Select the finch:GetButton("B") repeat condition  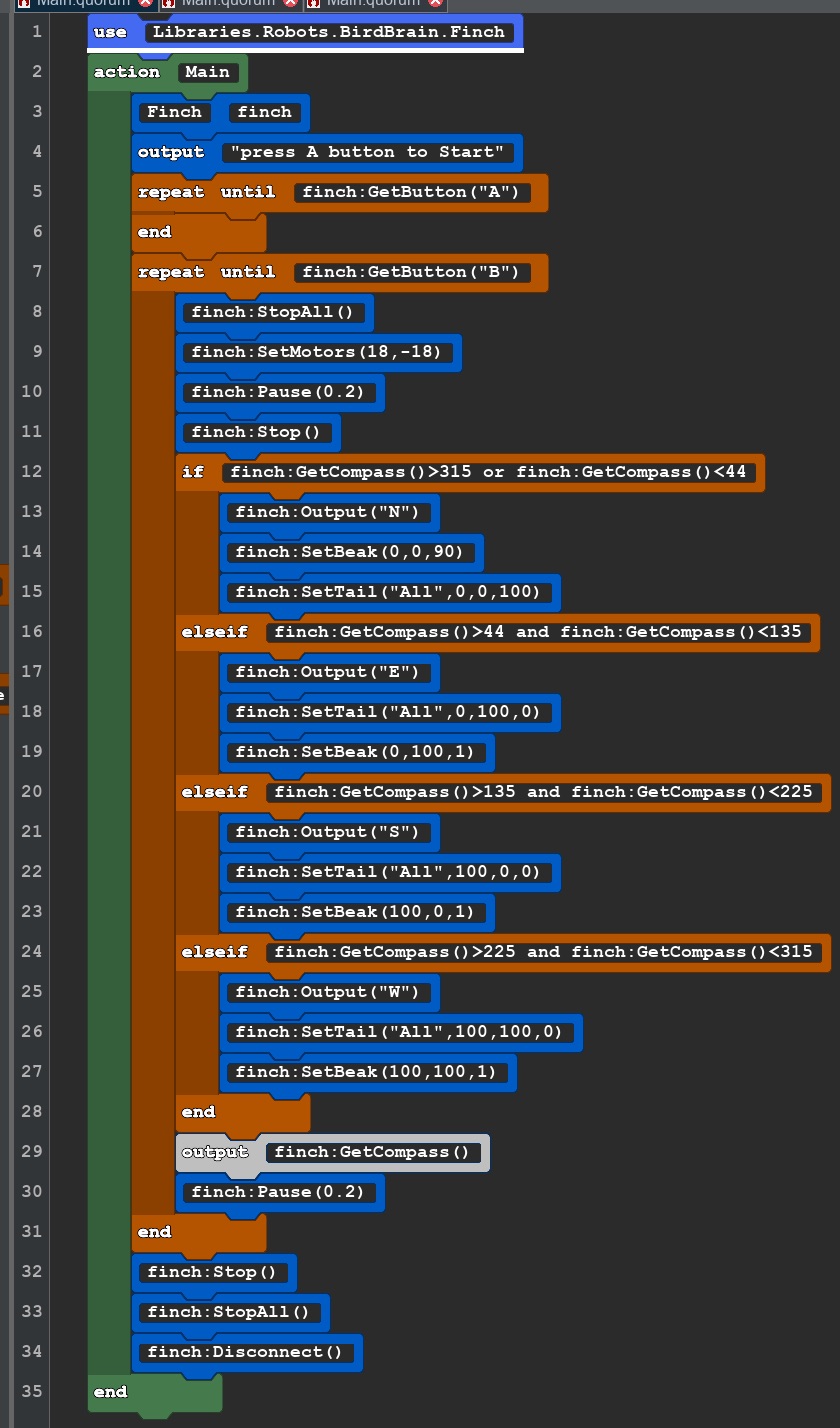pos(411,272)
